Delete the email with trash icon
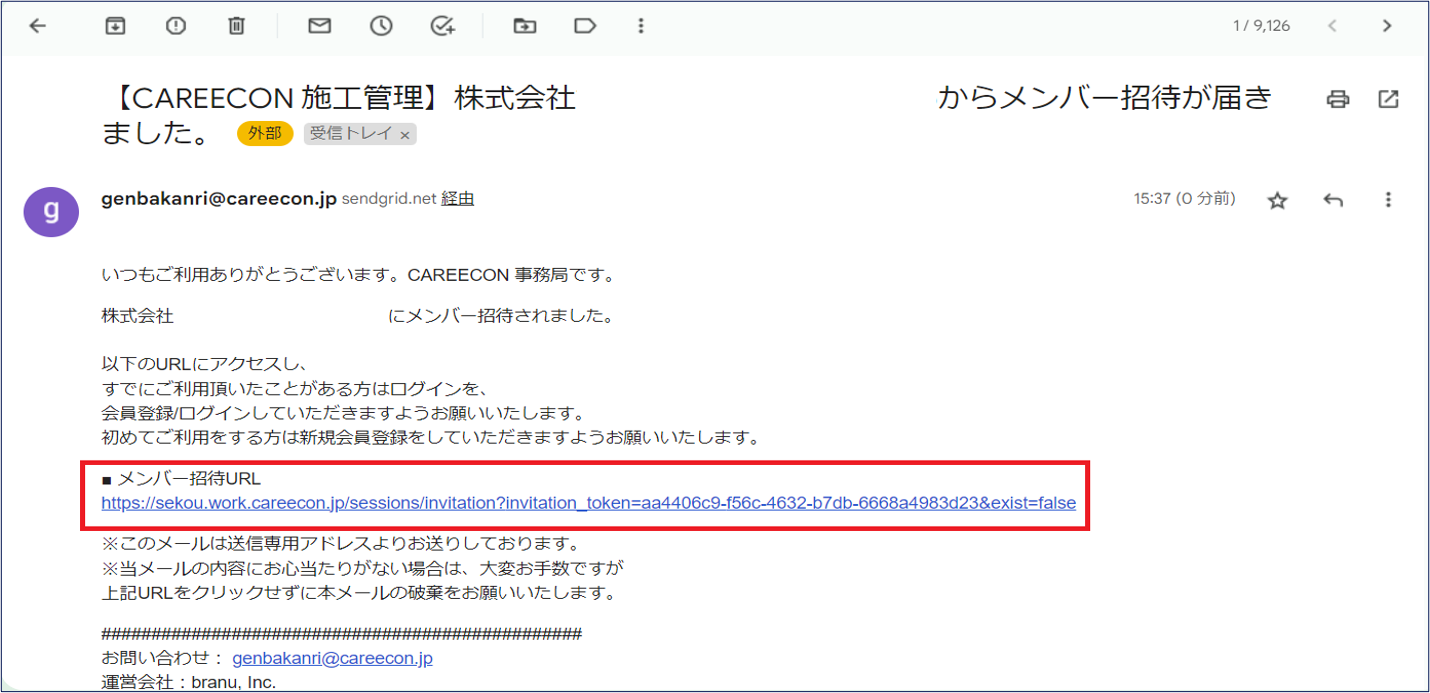 pyautogui.click(x=237, y=26)
